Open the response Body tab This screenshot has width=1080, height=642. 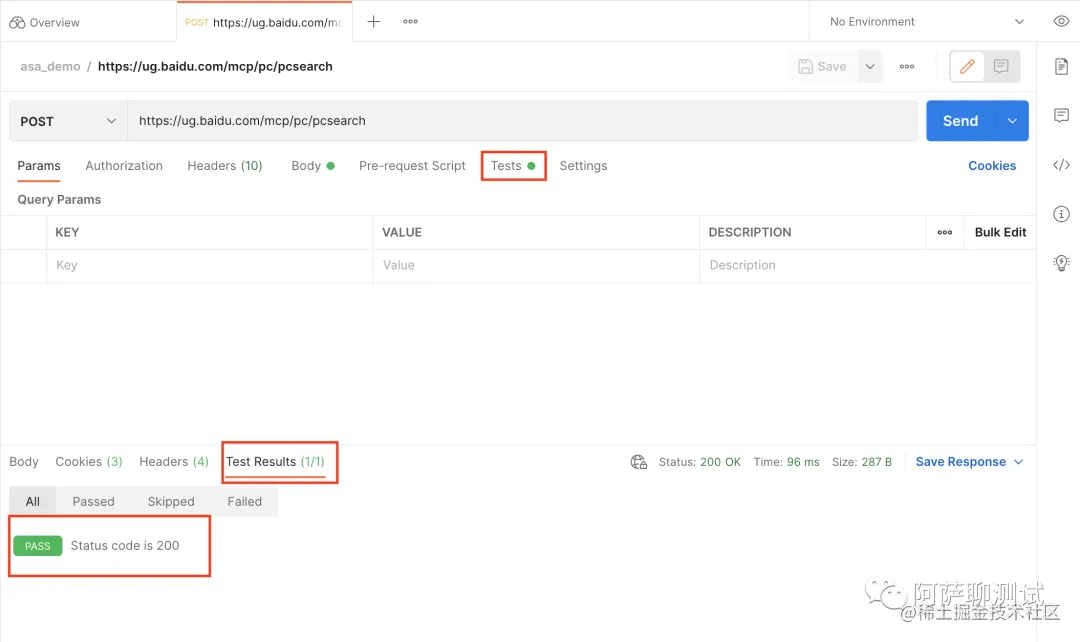24,462
